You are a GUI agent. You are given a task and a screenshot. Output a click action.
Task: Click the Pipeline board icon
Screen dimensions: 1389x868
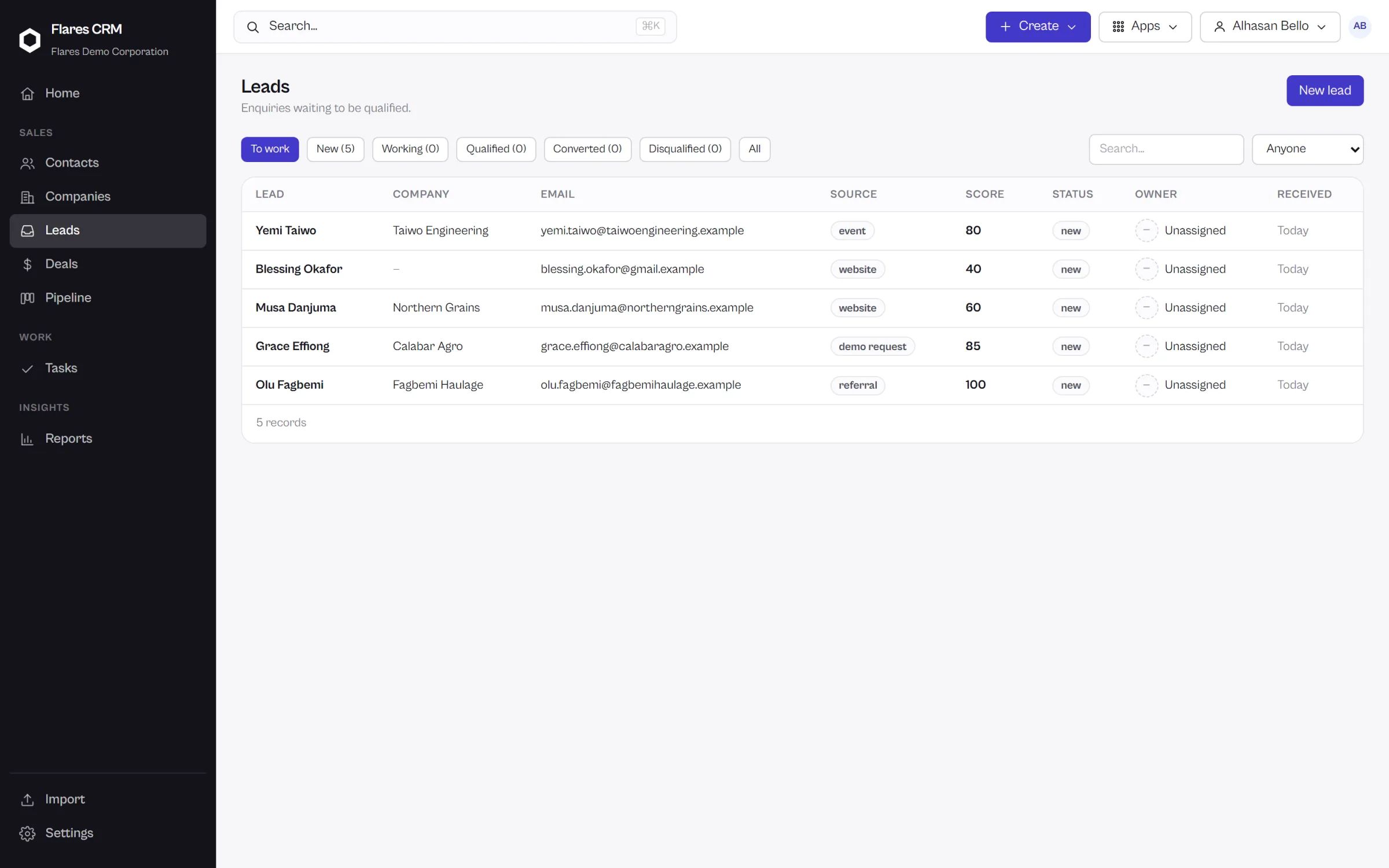click(27, 298)
